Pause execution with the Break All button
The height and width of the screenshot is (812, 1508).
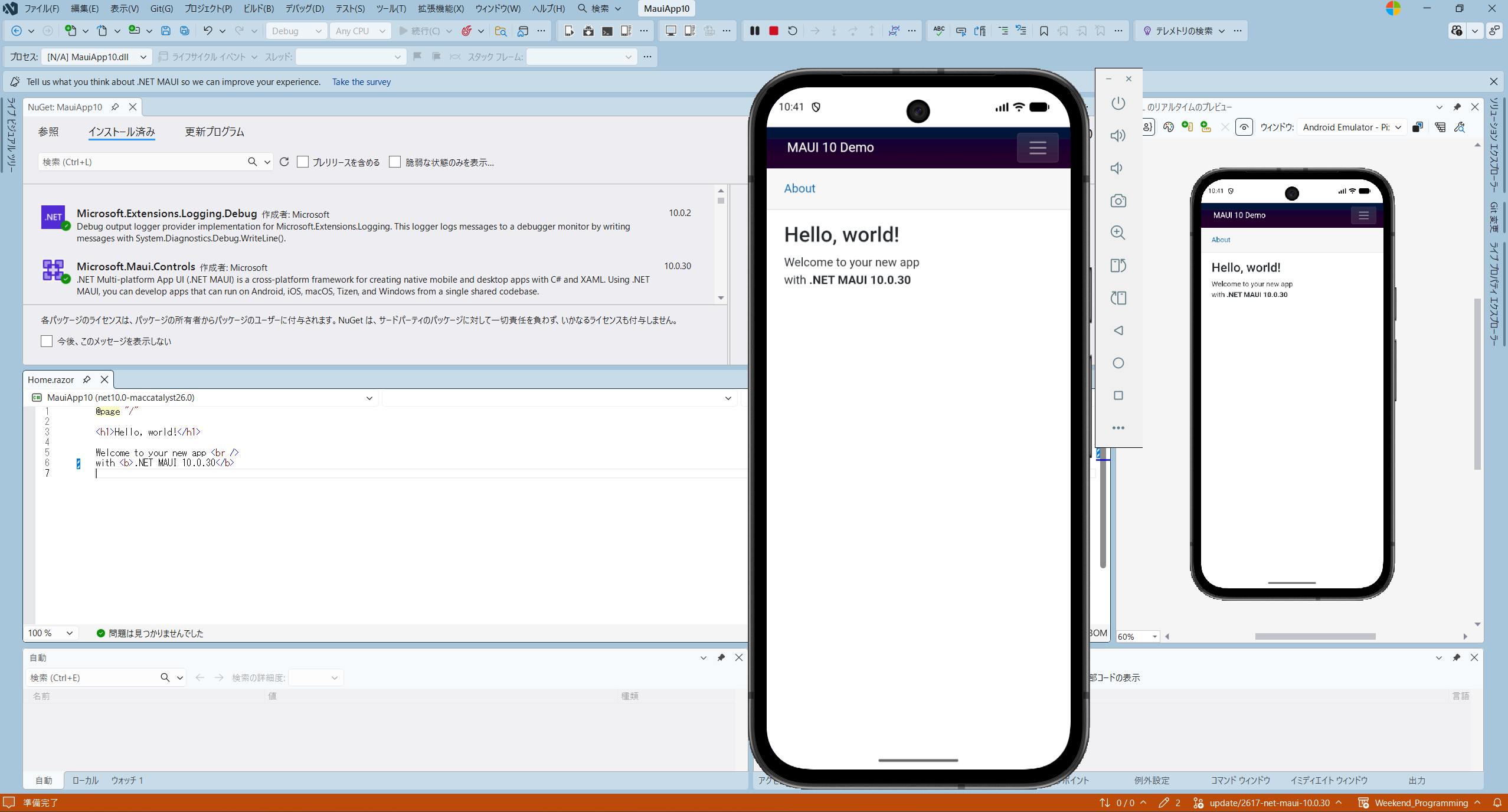click(754, 31)
